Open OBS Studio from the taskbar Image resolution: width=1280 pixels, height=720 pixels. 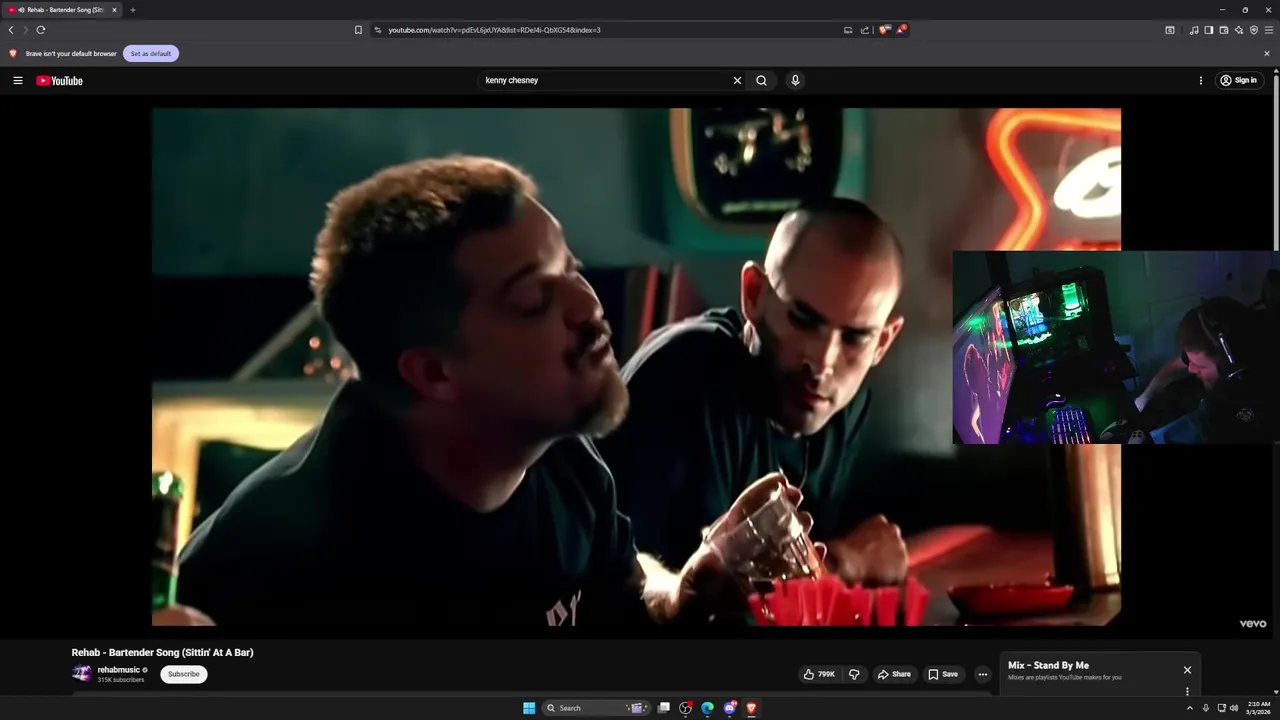(x=685, y=708)
